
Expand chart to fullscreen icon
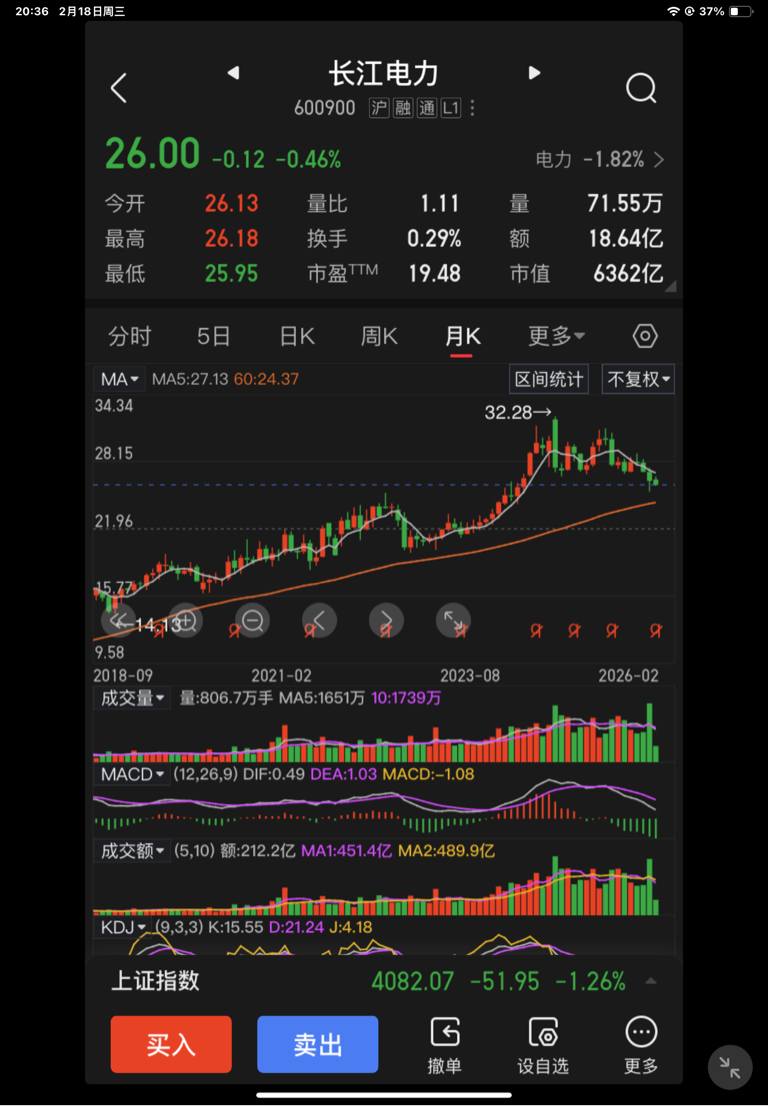[453, 621]
